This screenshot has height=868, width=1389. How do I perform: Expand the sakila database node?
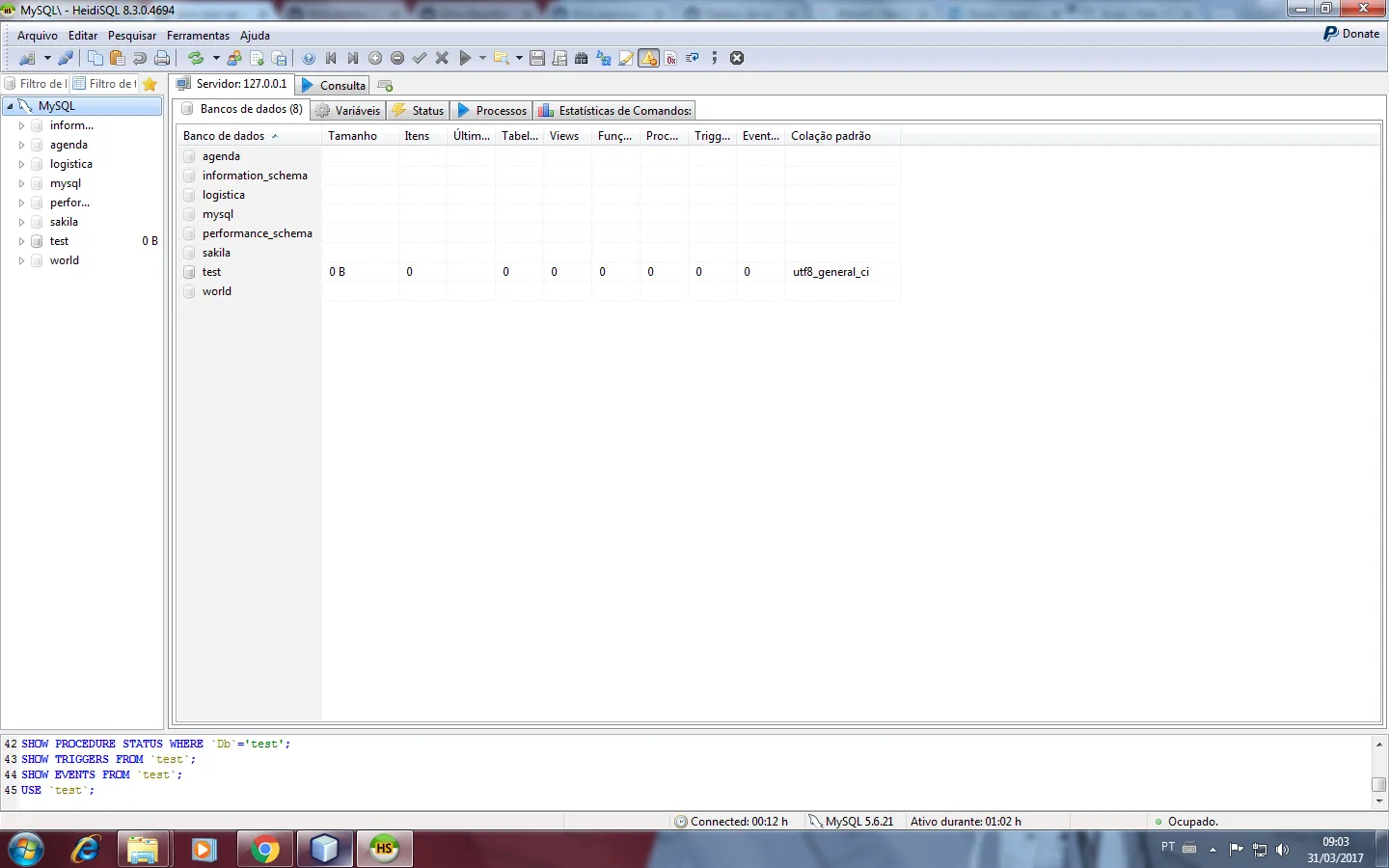tap(21, 222)
